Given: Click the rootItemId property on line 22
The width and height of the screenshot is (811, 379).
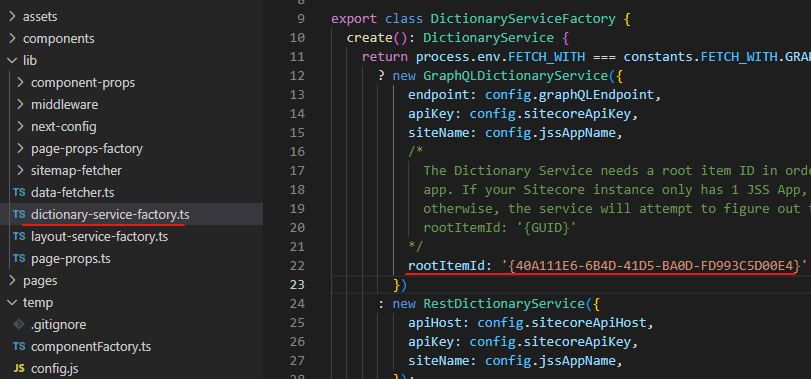Looking at the screenshot, I should point(446,266).
